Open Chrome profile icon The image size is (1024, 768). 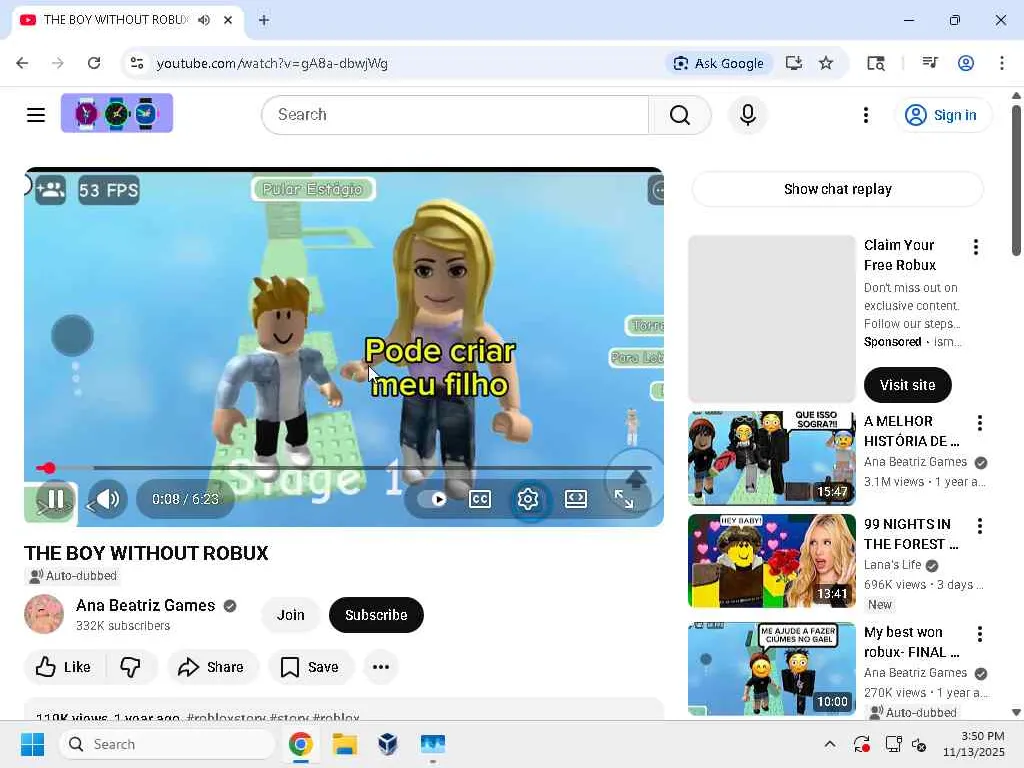(x=966, y=63)
